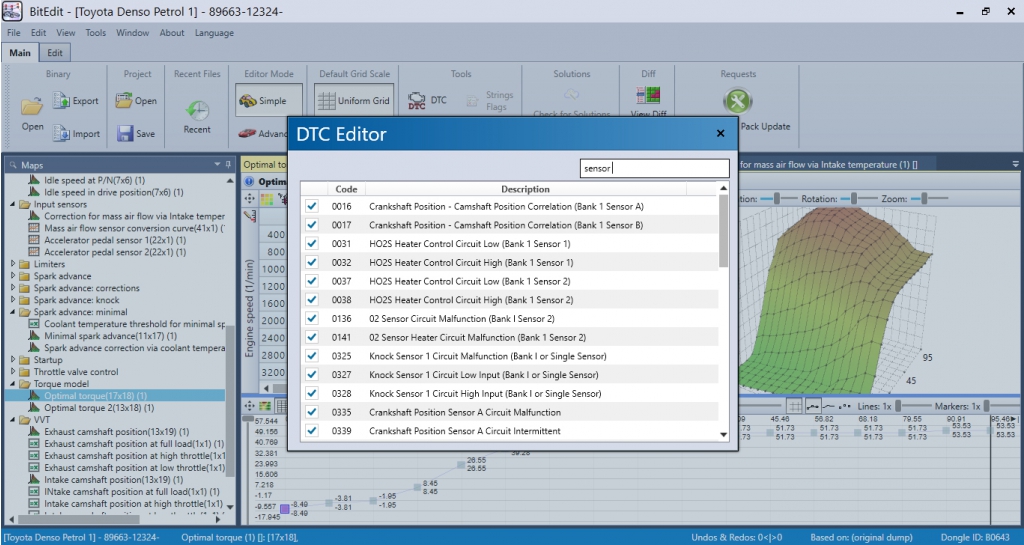Click the View Diff icon
This screenshot has height=545, width=1024.
click(x=648, y=95)
